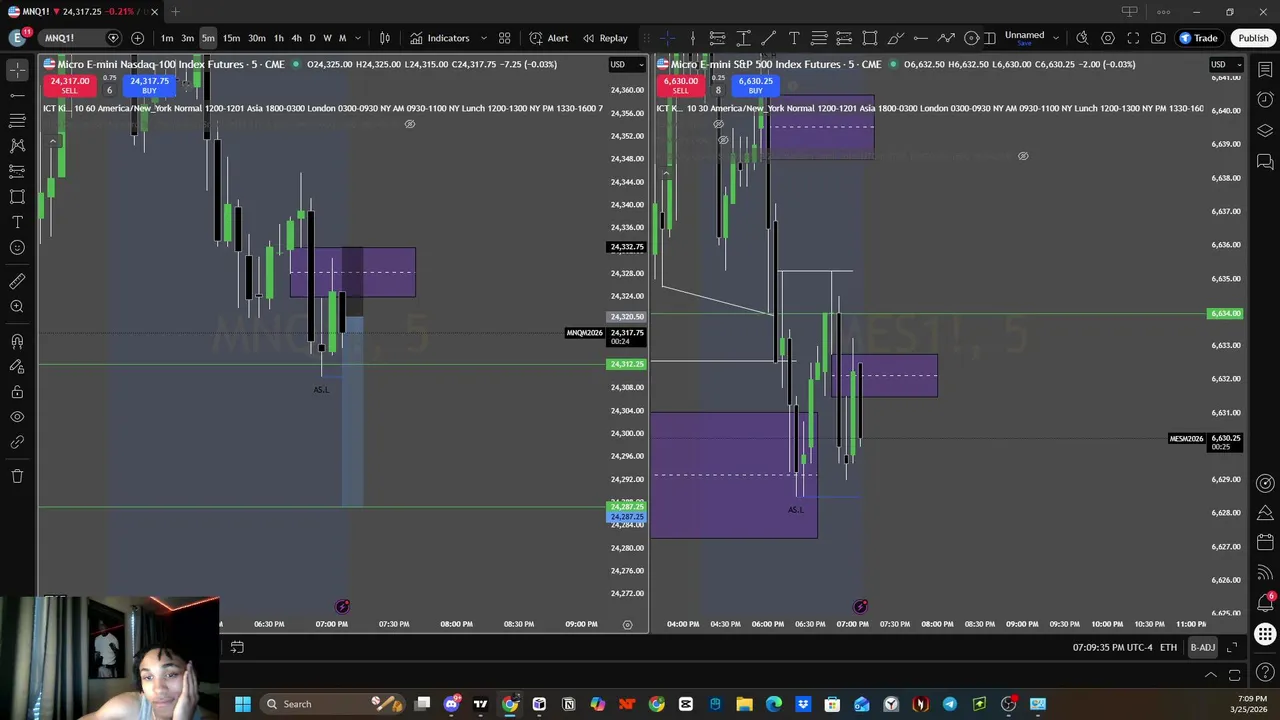
Task: Open USD currency dropdown on Nasdaq chart
Action: pyautogui.click(x=625, y=64)
